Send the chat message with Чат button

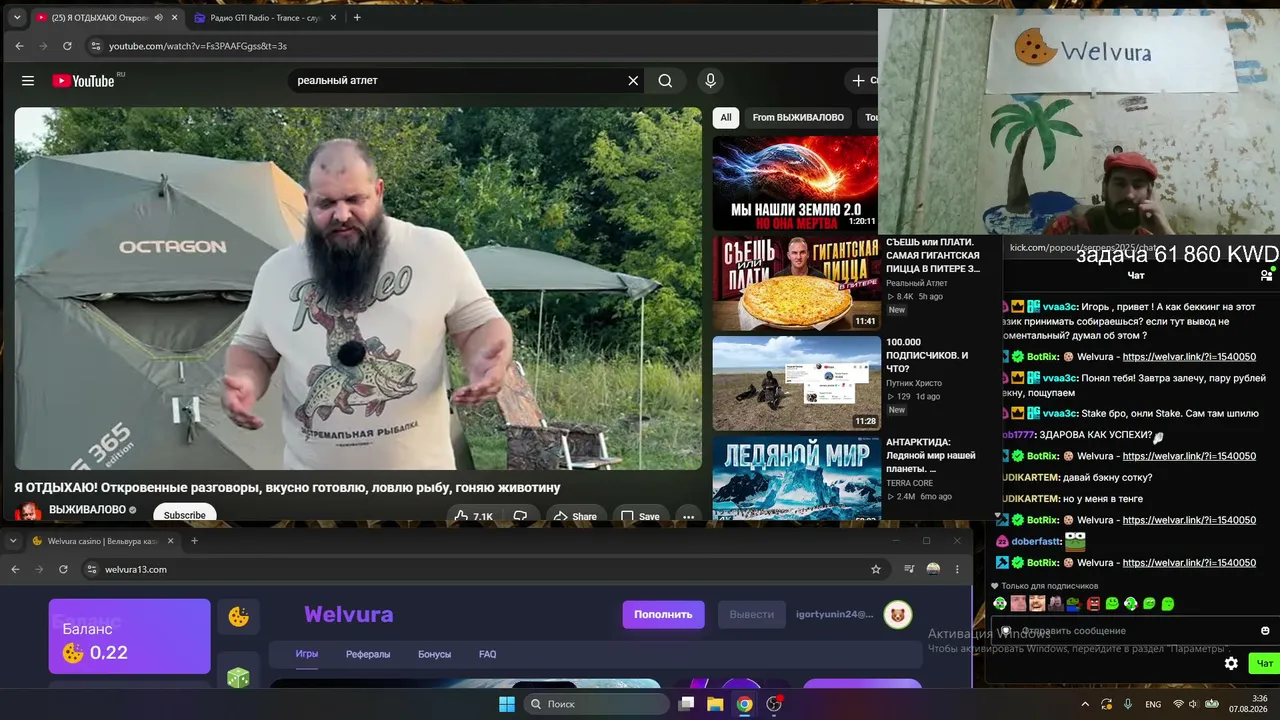pos(1265,663)
